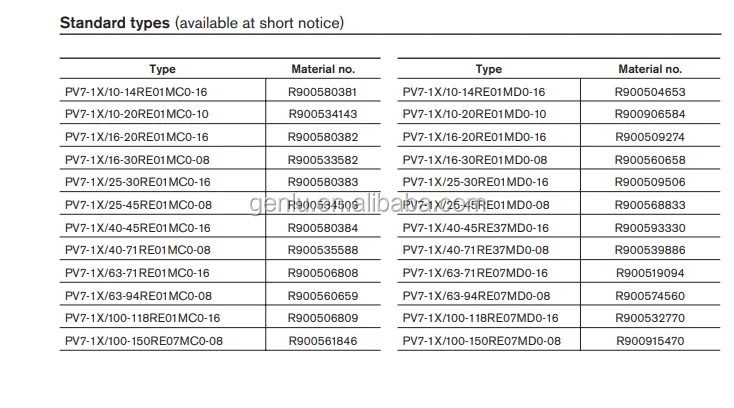The height and width of the screenshot is (408, 734).
Task: Click material number R900915470
Action: pos(649,341)
